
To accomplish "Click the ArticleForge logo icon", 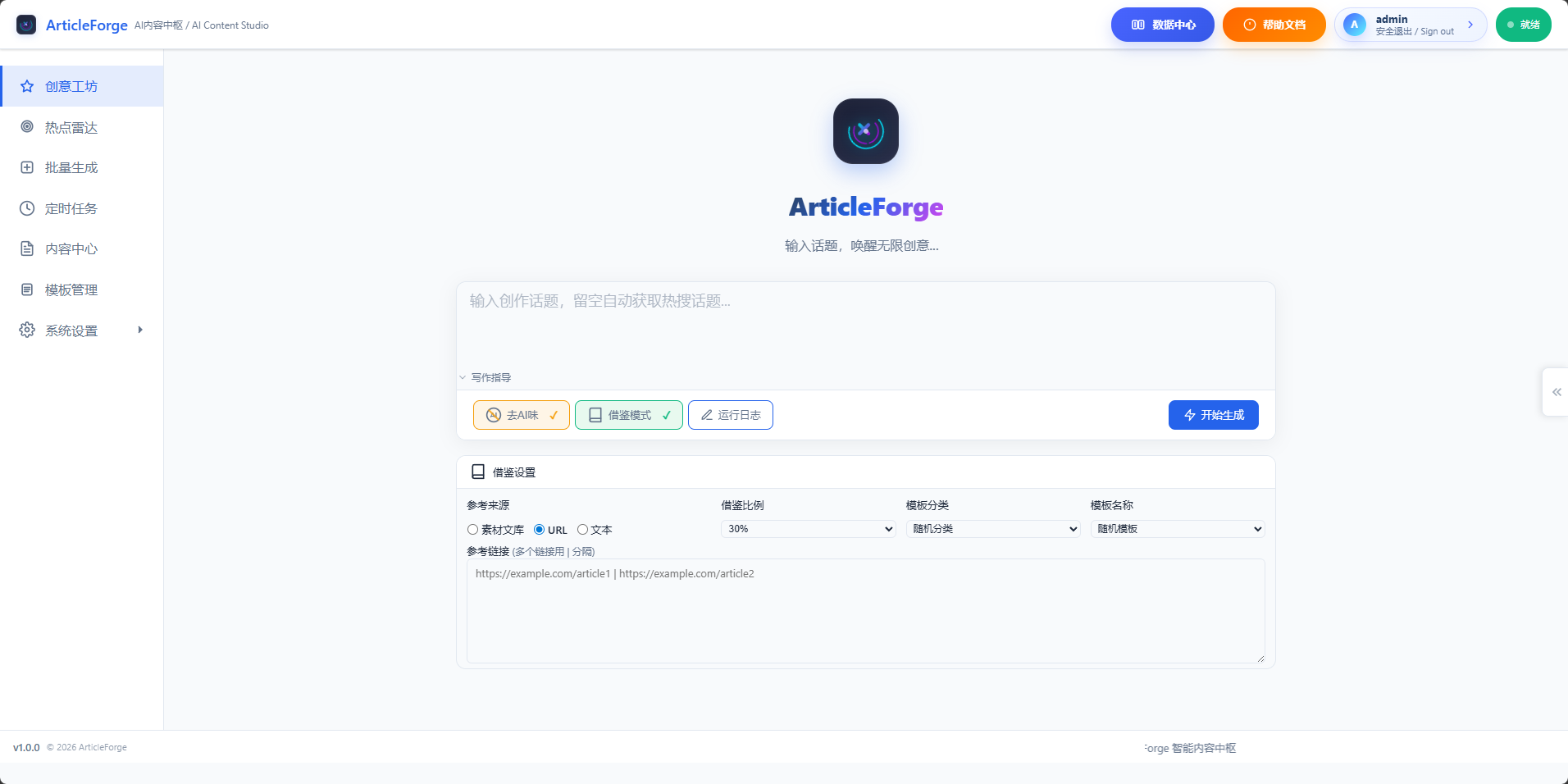I will click(25, 25).
